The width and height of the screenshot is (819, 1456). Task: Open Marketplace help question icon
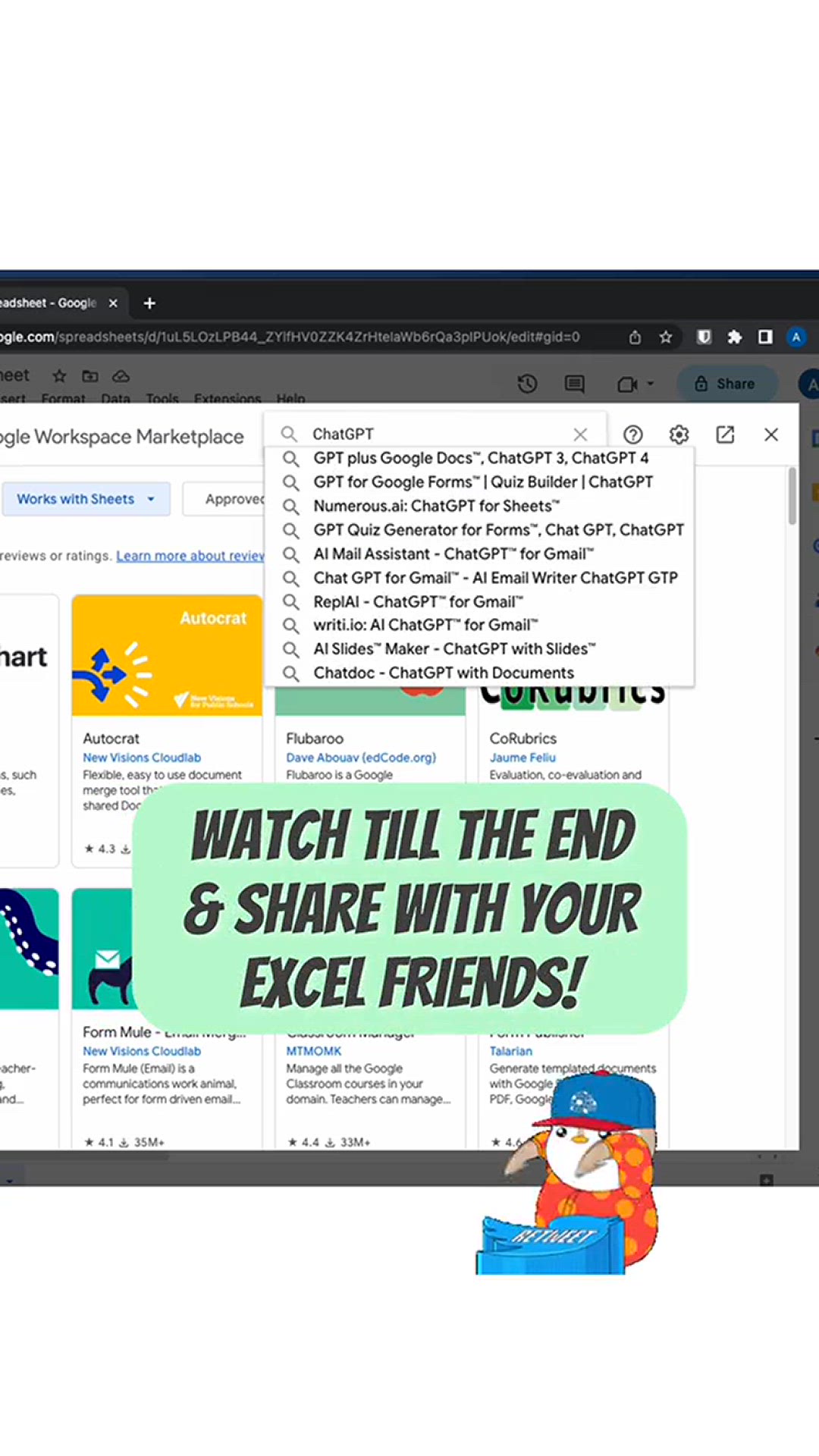click(632, 435)
